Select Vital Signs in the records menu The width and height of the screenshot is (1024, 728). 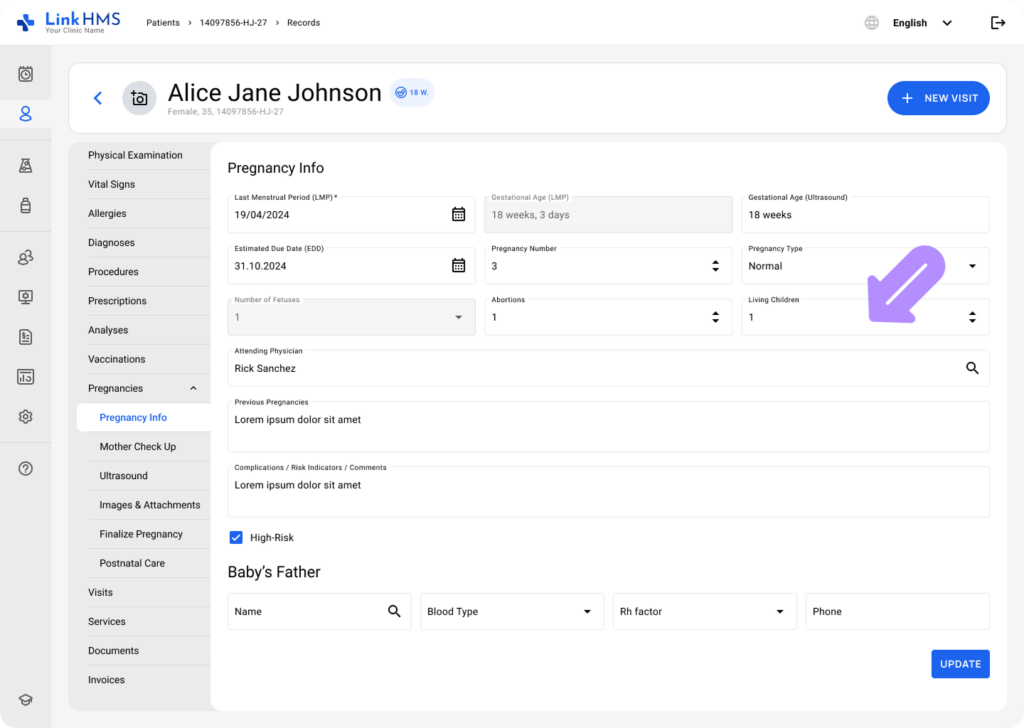112,184
